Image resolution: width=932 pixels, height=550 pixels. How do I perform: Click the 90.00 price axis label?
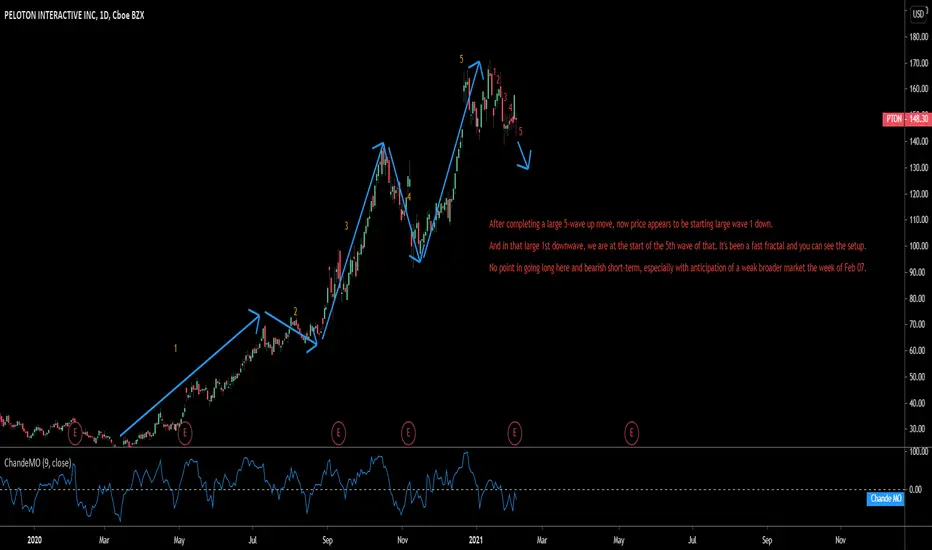click(x=918, y=272)
